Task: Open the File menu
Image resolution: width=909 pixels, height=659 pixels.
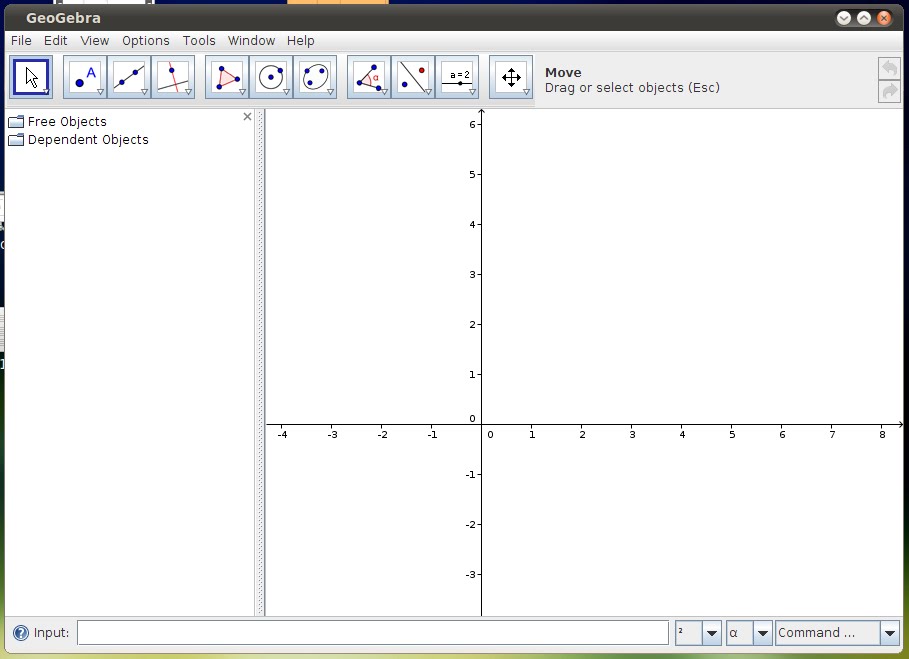Action: coord(21,41)
